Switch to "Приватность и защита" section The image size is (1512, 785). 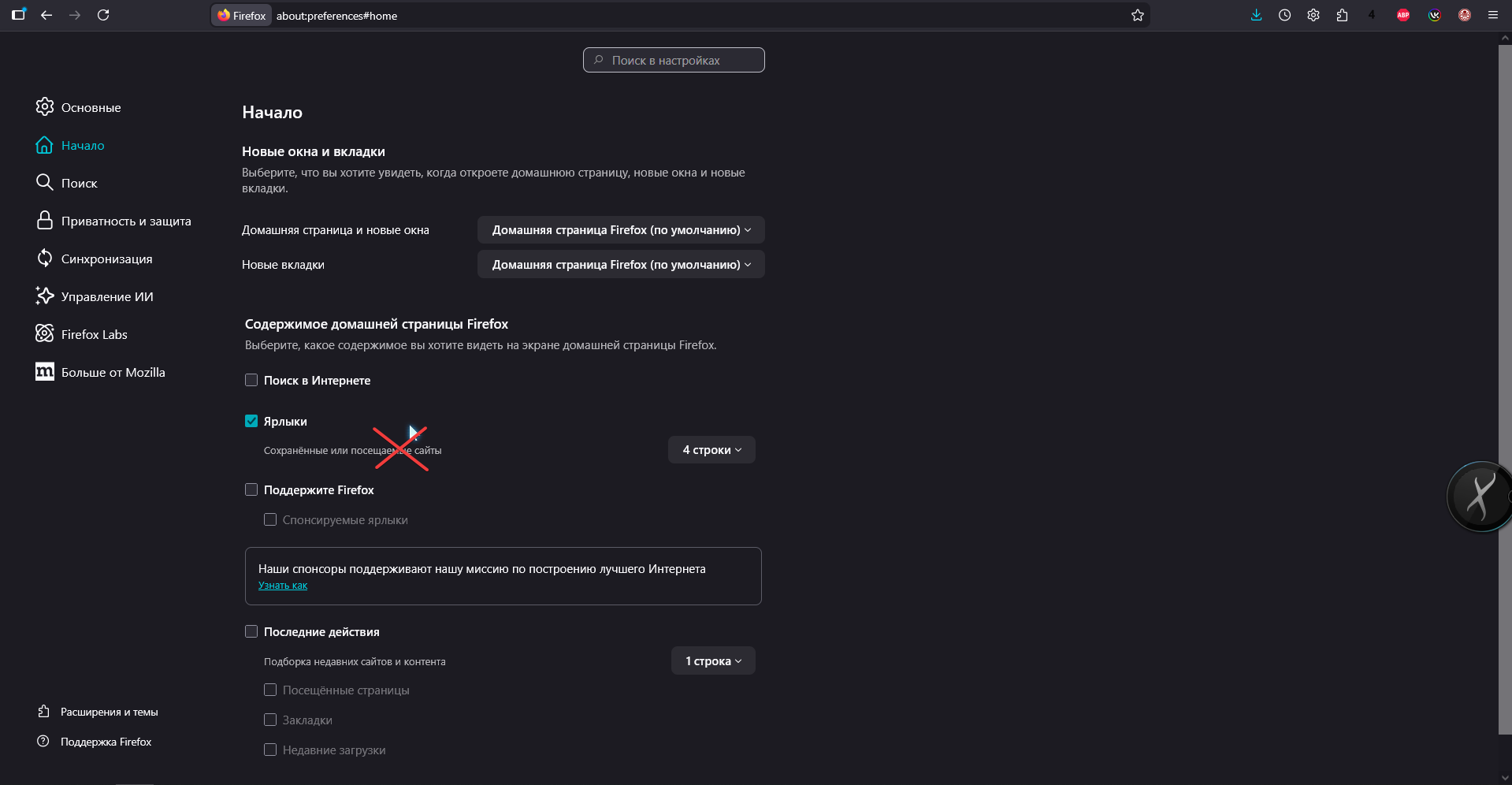pos(125,221)
